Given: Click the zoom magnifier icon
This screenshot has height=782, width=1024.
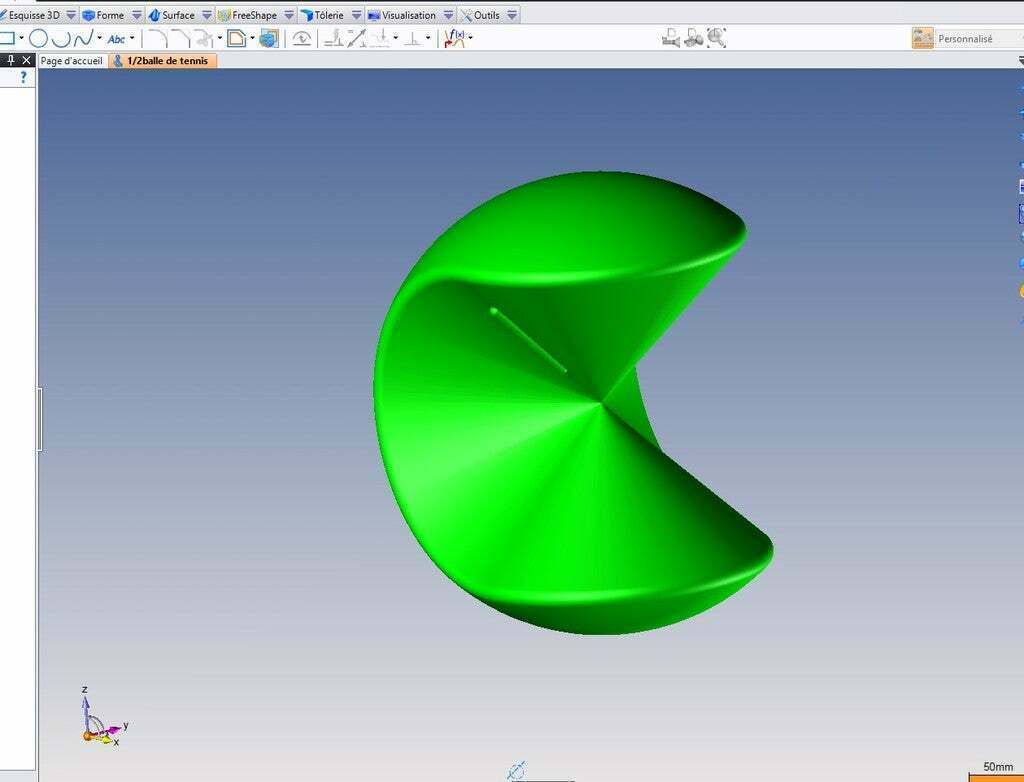Looking at the screenshot, I should 717,38.
